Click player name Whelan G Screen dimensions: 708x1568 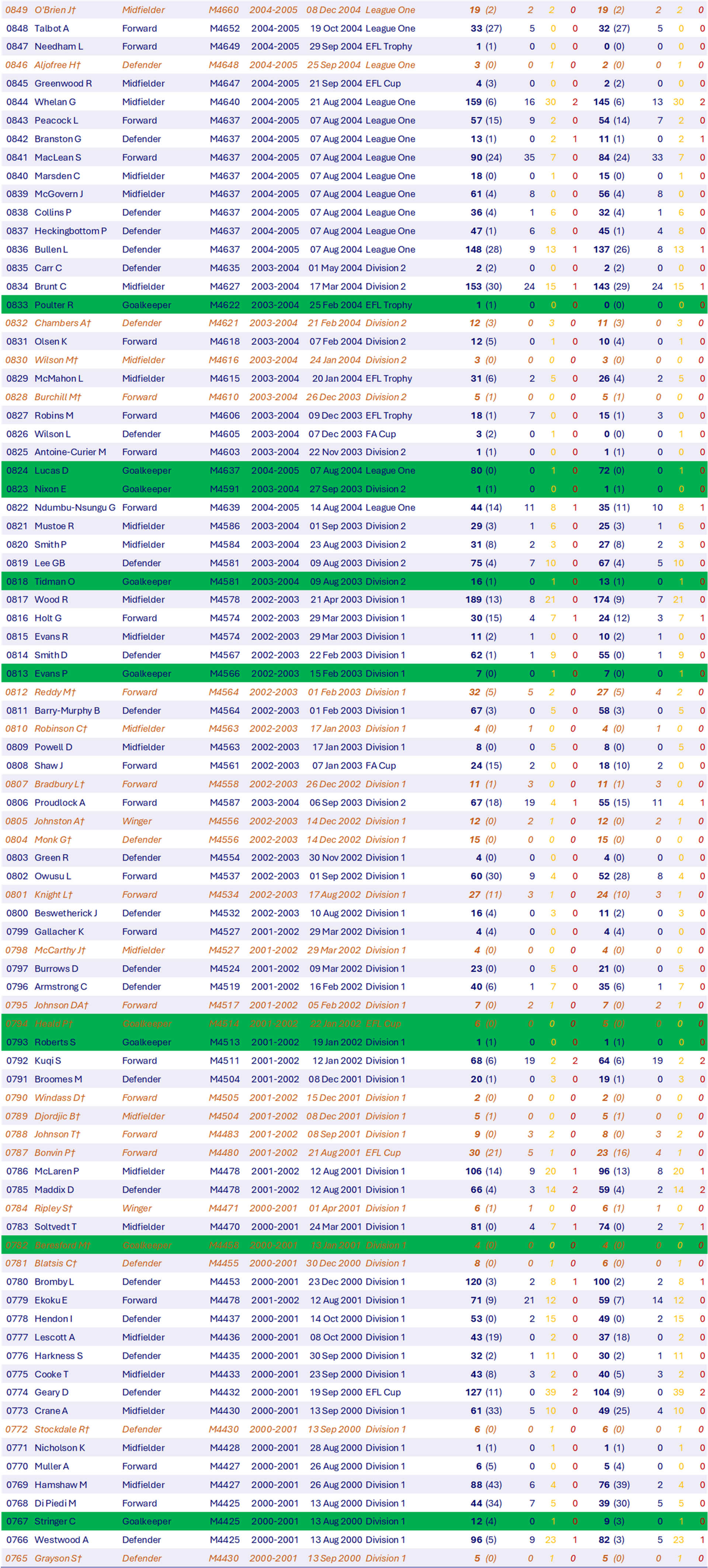(55, 102)
